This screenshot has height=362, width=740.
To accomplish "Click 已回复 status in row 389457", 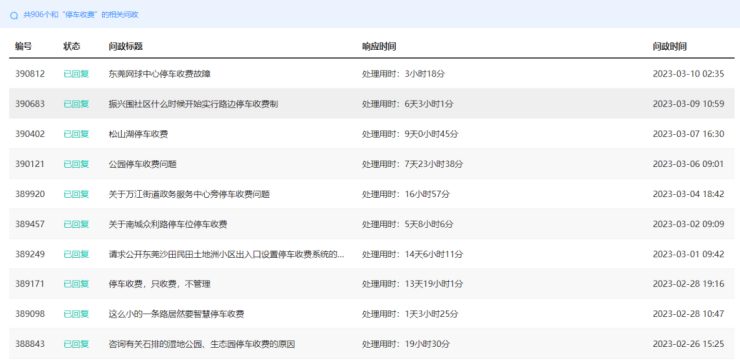I will pyautogui.click(x=76, y=224).
